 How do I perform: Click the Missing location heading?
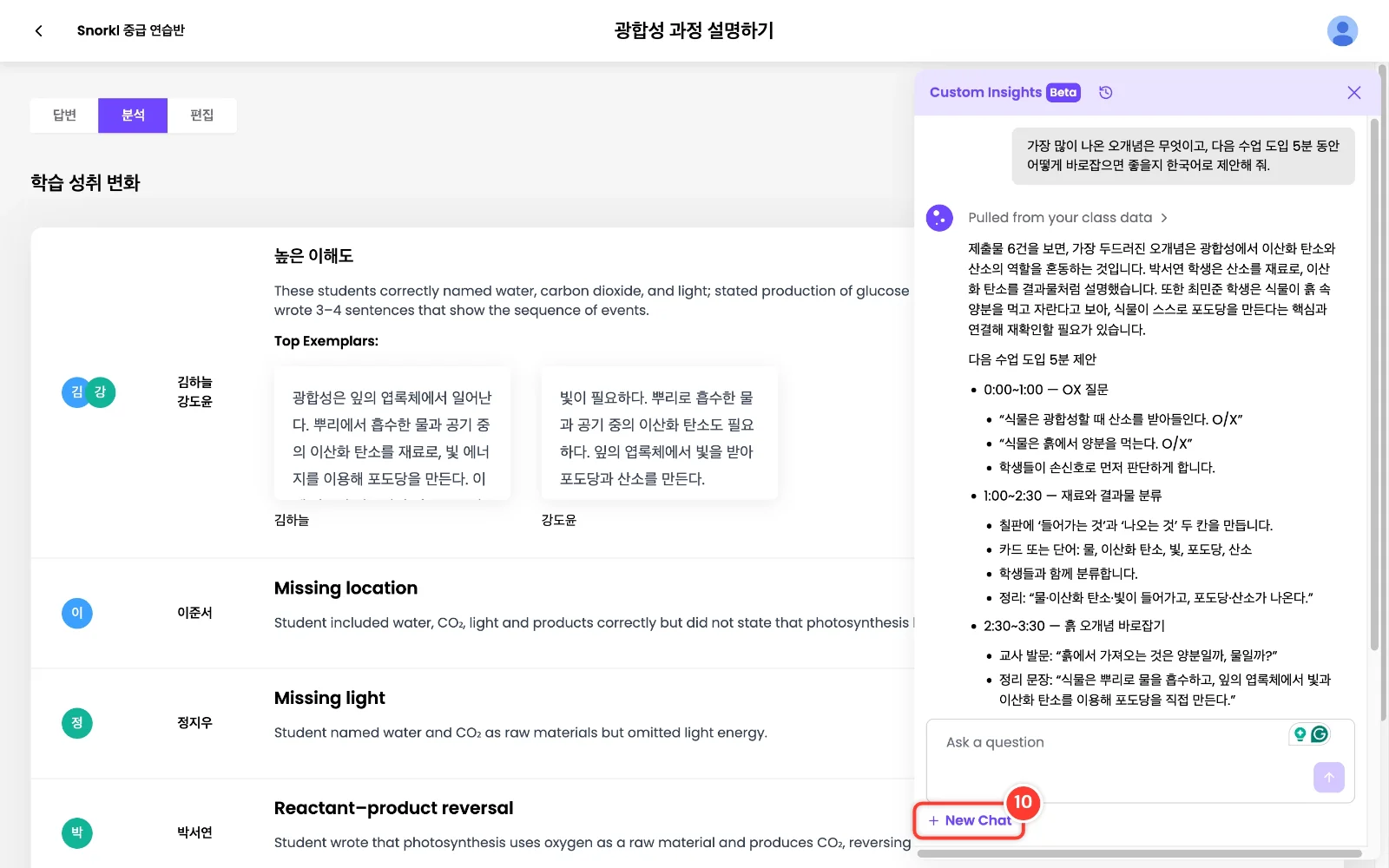346,589
